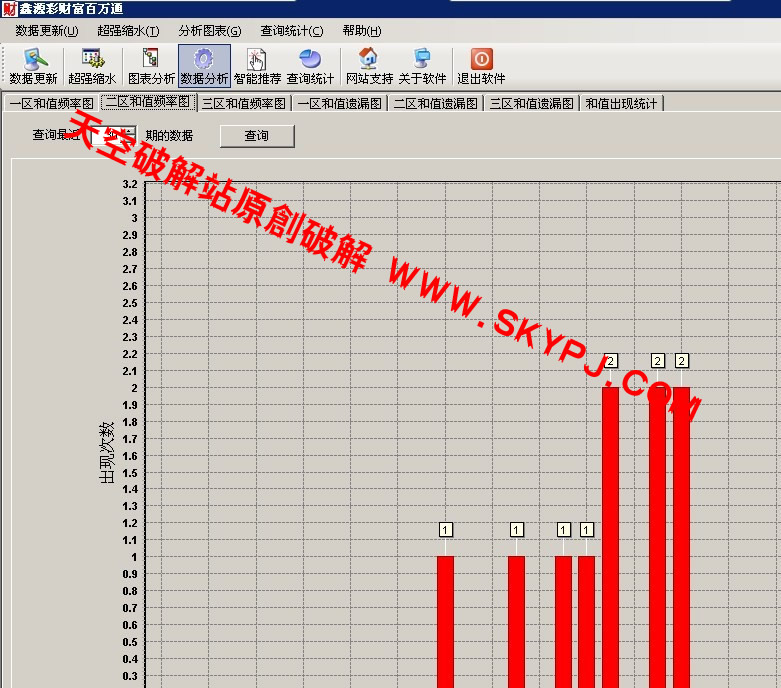Viewport: 781px width, 688px height.
Task: Open the 分析图表(G) menu
Action: [209, 31]
